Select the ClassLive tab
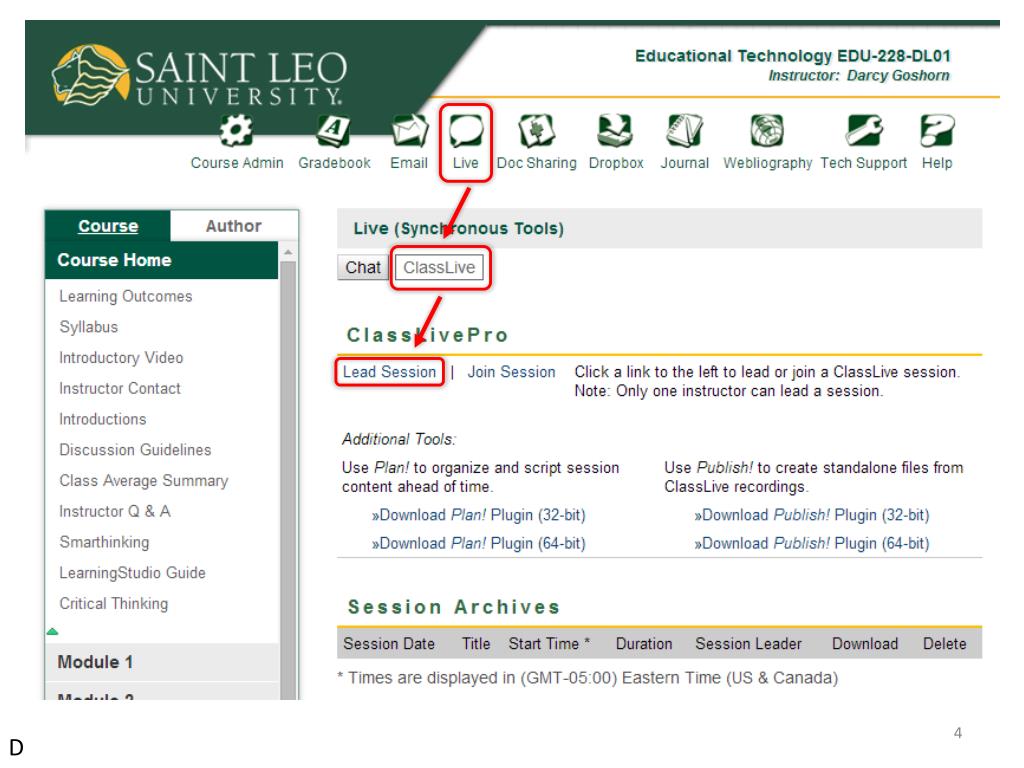Screen dimensions: 1024x768 pyautogui.click(x=440, y=267)
